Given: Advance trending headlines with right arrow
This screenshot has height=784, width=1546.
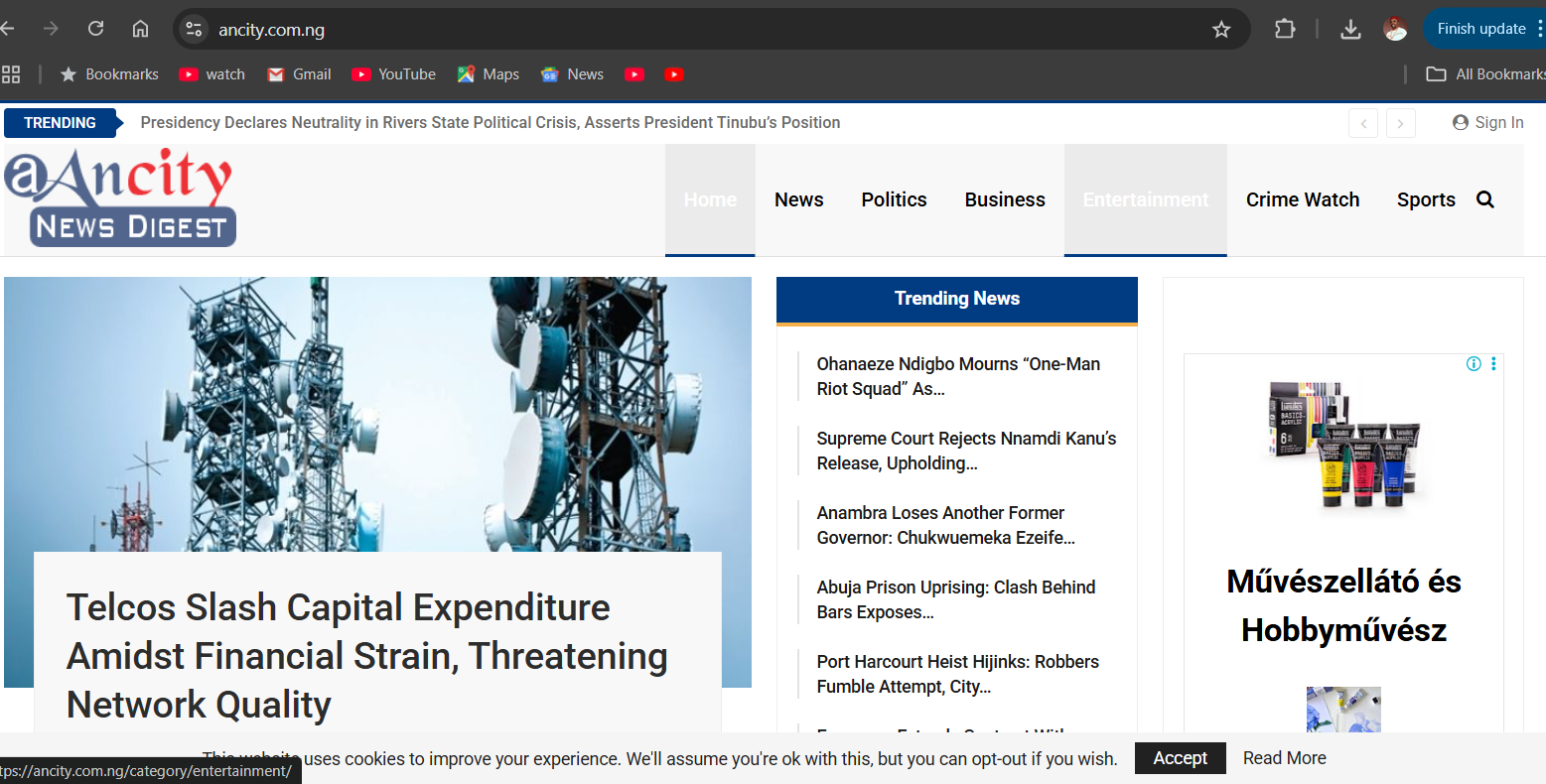Looking at the screenshot, I should click(x=1400, y=122).
